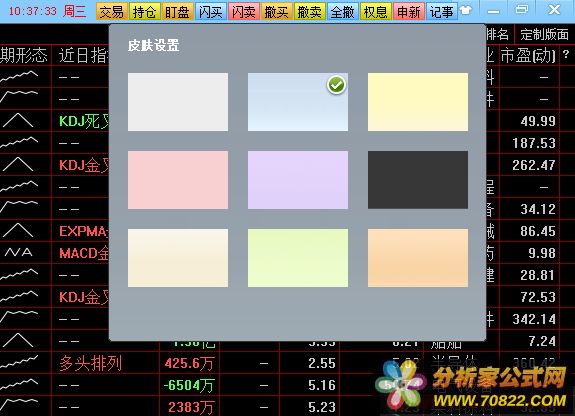The image size is (575, 416).
Task: Select the 49.99 P/E value
Action: 538,121
